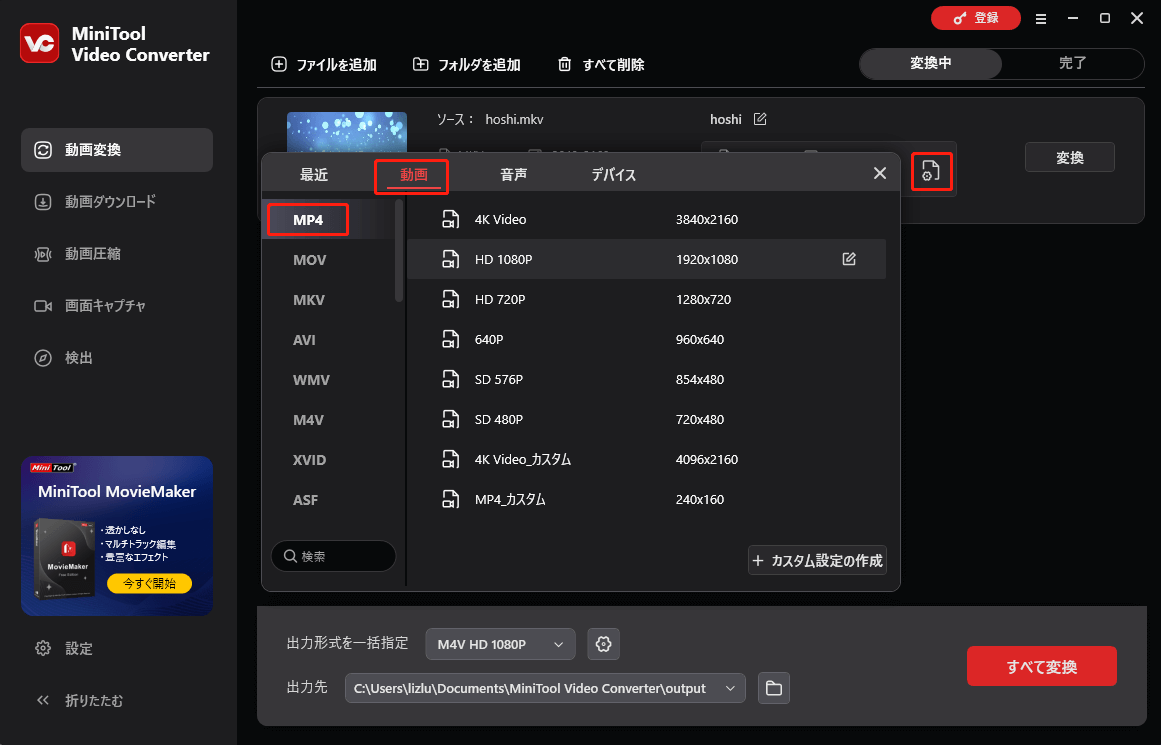
Task: Open the hamburger menu in title bar
Action: (1041, 19)
